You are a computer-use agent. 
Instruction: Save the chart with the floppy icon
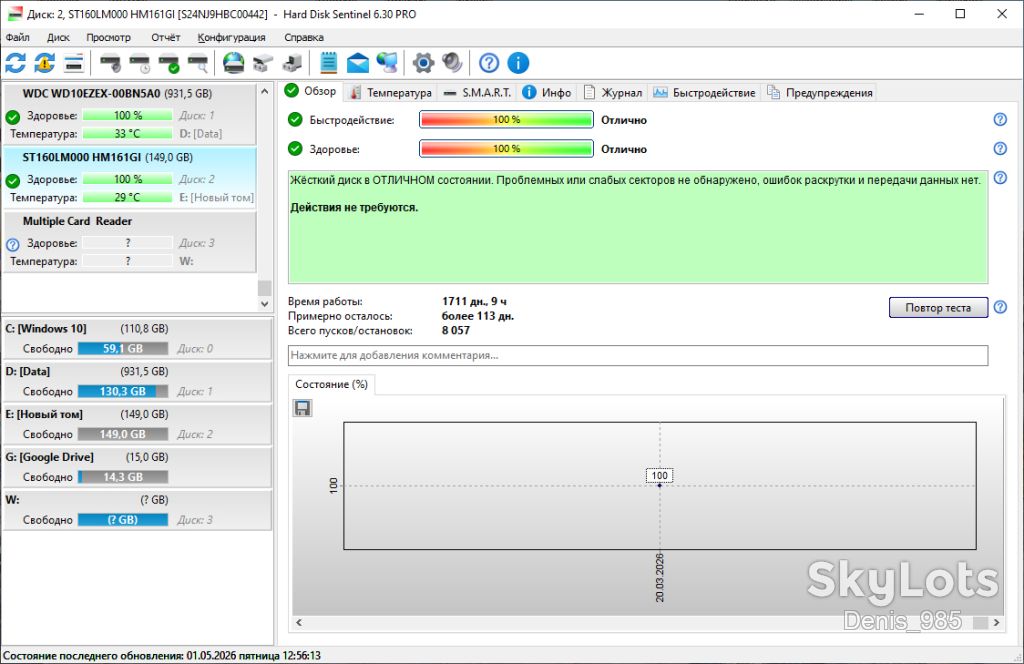302,408
